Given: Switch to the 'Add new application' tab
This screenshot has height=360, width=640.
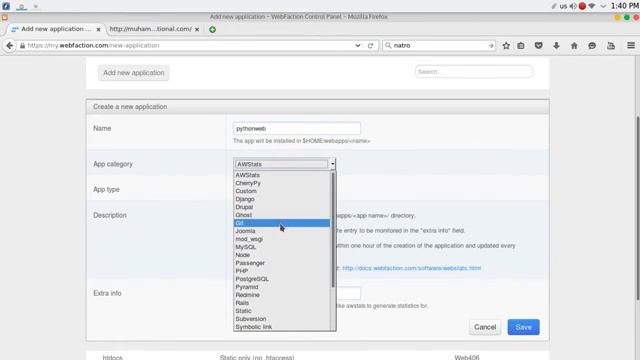Looking at the screenshot, I should [x=56, y=29].
